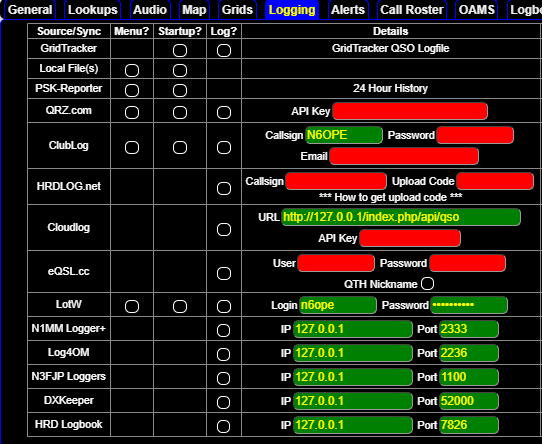Edit the Cloudlog URL field
This screenshot has height=444, width=542.
pos(401,217)
